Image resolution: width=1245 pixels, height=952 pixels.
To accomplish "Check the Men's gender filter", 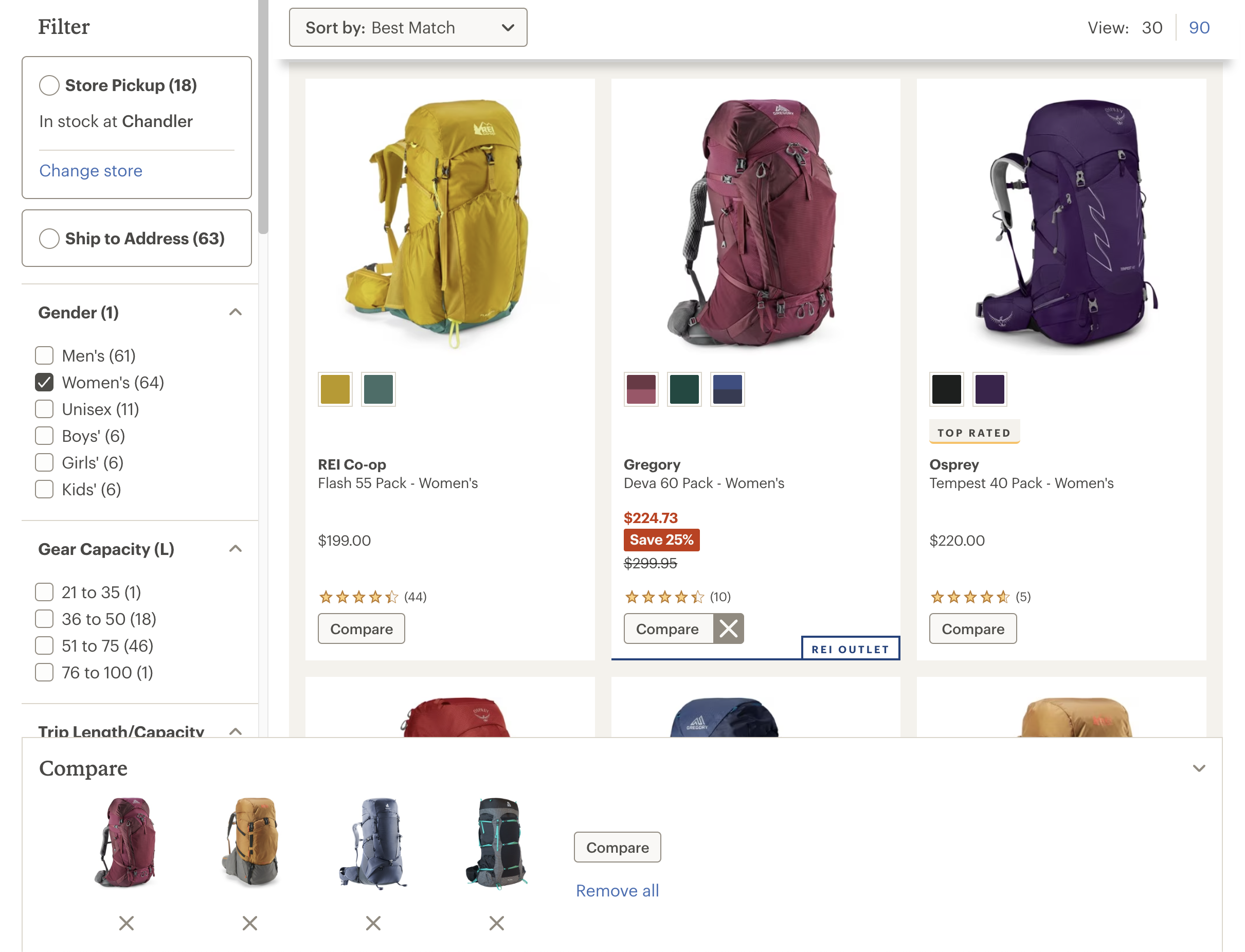I will point(45,355).
